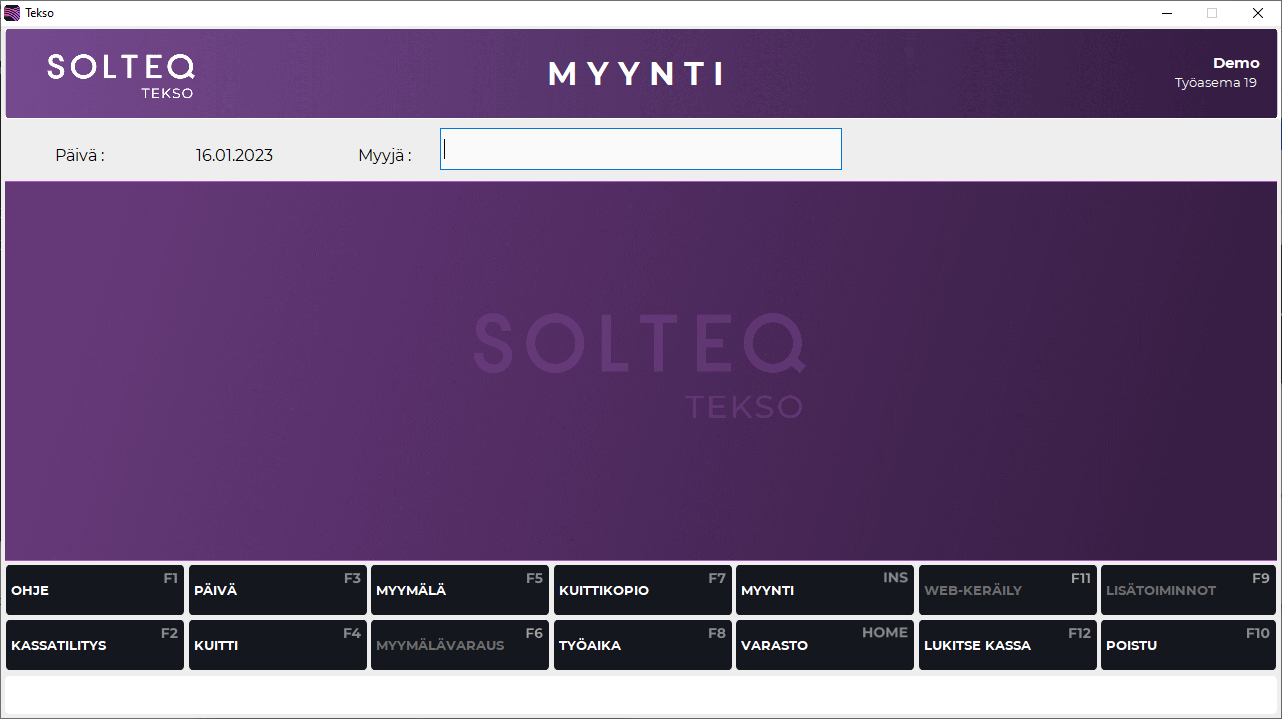
Task: Exit using POISTU F10 button
Action: pyautogui.click(x=1189, y=645)
